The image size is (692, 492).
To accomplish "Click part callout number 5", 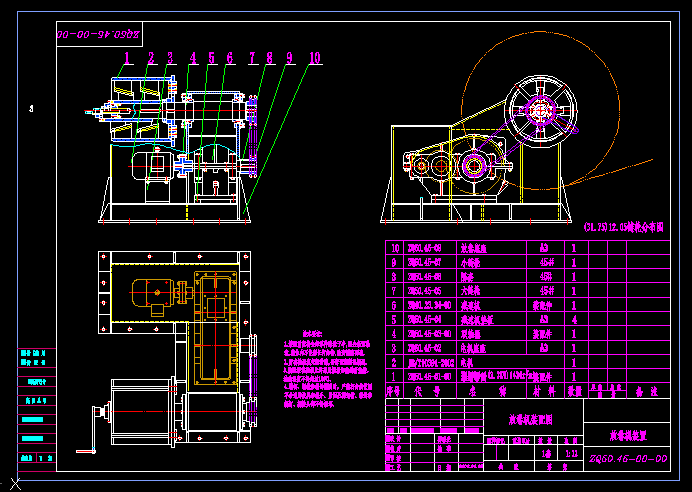I will 211,57.
